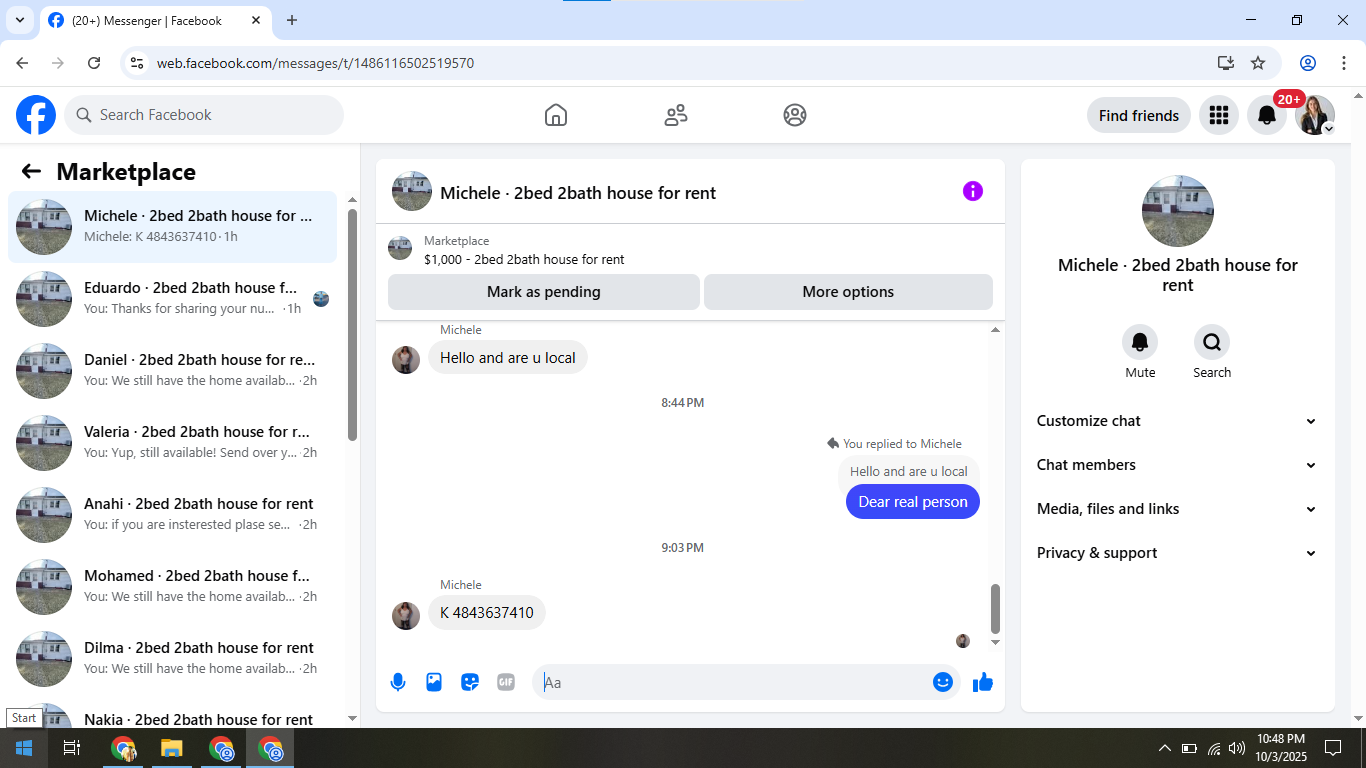Click the "K 4843637410" message bubble

pyautogui.click(x=487, y=613)
